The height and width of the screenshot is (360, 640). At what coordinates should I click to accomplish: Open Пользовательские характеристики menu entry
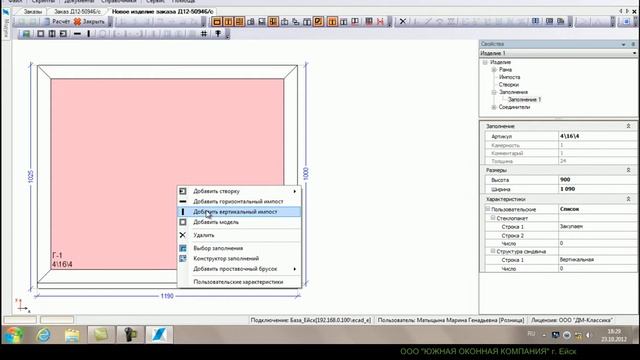239,282
